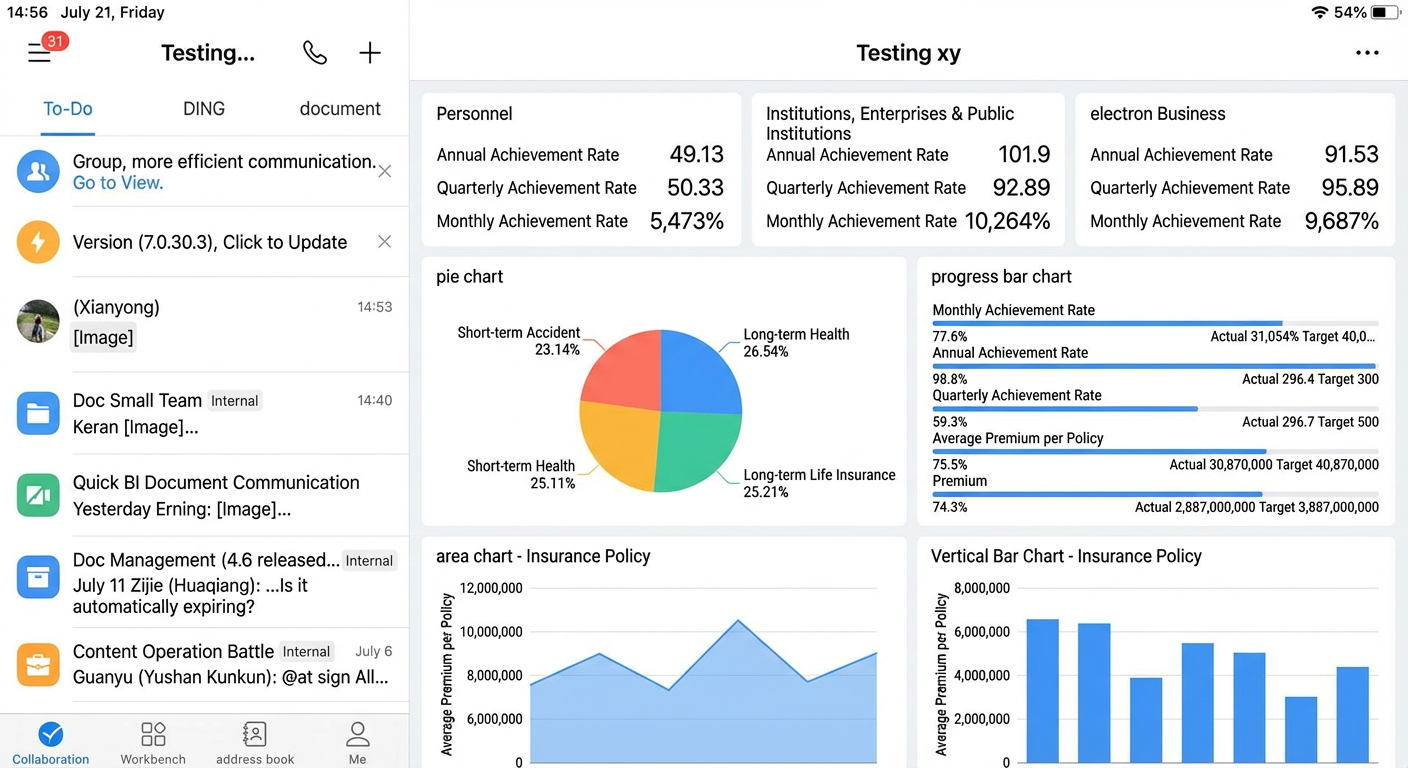Open the Workbench icon in bottom bar
The width and height of the screenshot is (1408, 768).
coord(153,735)
